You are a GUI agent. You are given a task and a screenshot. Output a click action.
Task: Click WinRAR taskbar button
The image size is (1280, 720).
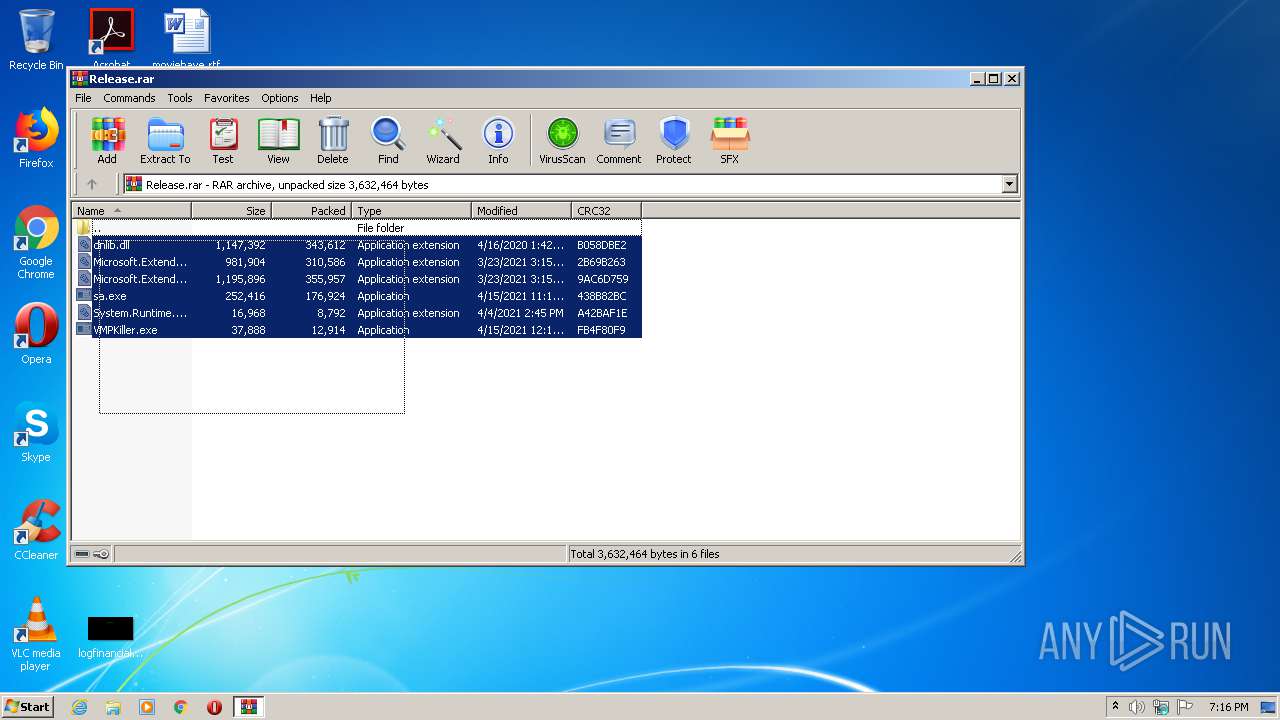pyautogui.click(x=248, y=707)
